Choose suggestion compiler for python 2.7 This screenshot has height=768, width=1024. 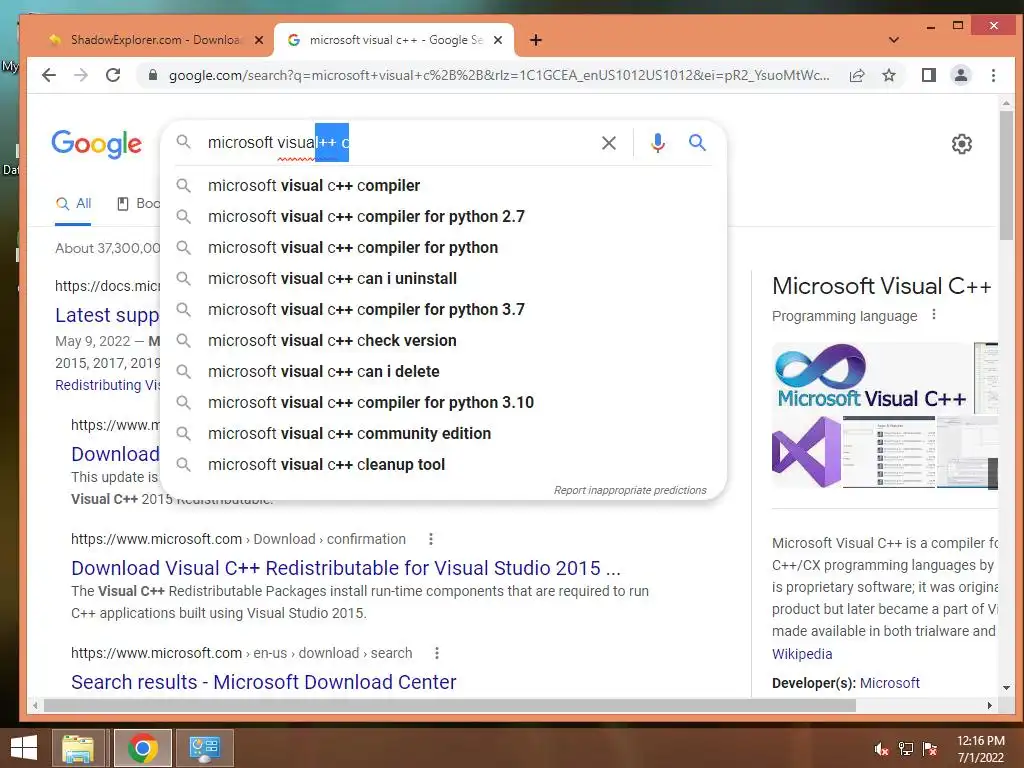(443, 216)
